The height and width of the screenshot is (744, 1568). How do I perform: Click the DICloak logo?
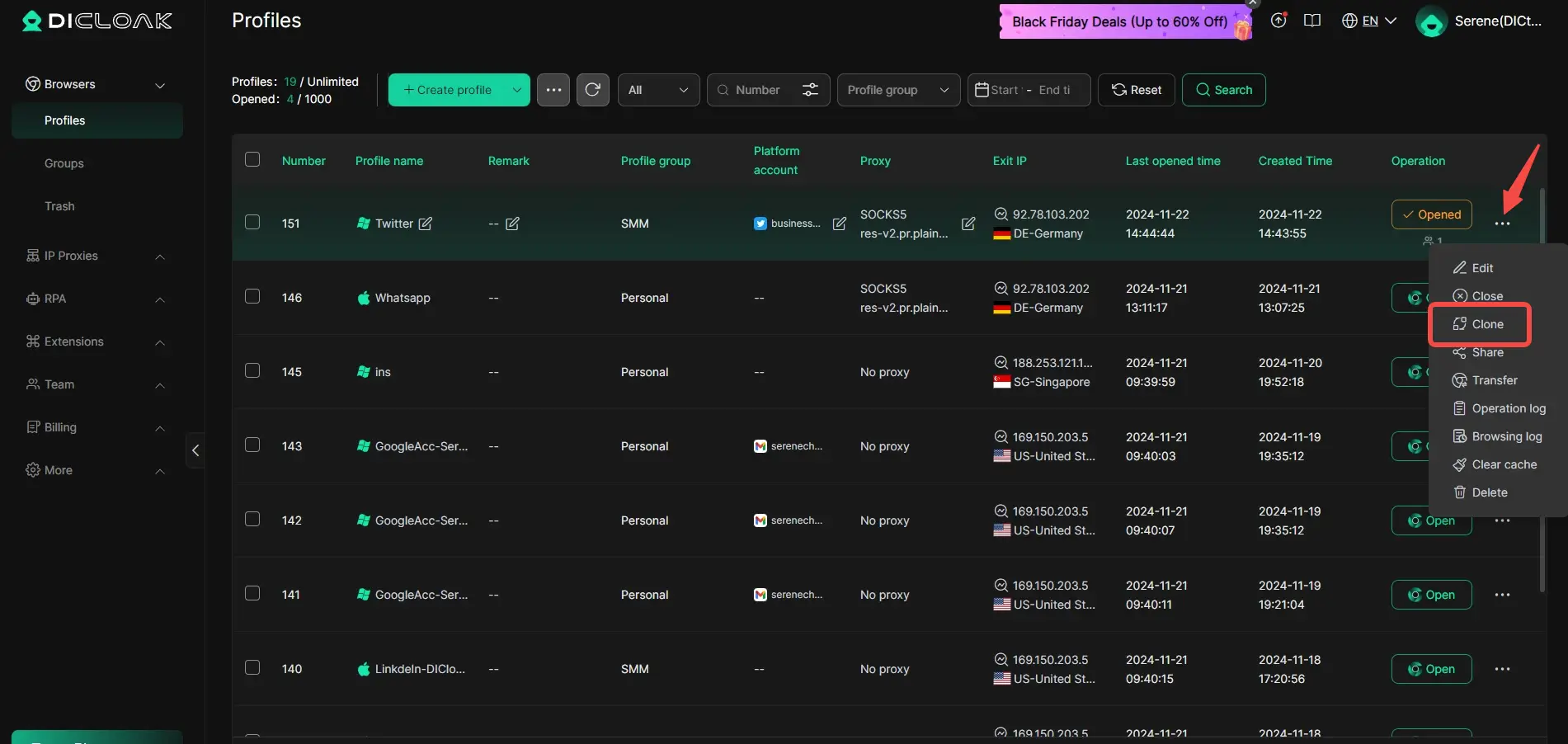tap(97, 21)
